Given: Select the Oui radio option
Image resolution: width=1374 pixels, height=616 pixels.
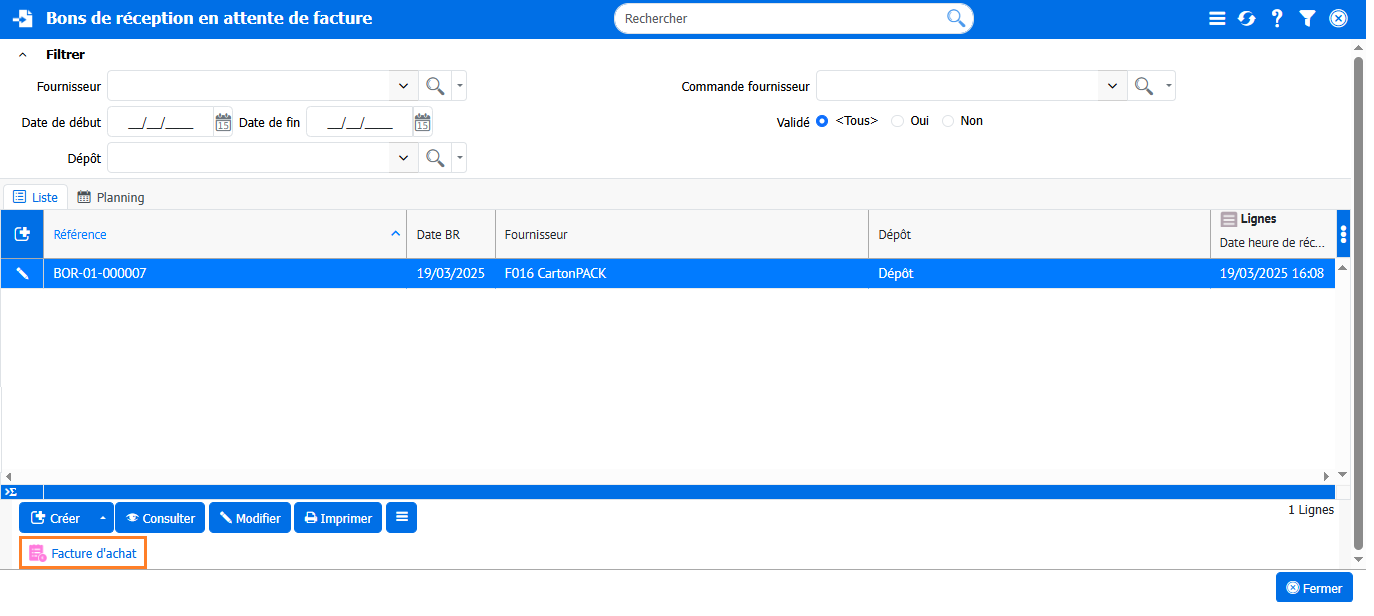Looking at the screenshot, I should click(897, 121).
